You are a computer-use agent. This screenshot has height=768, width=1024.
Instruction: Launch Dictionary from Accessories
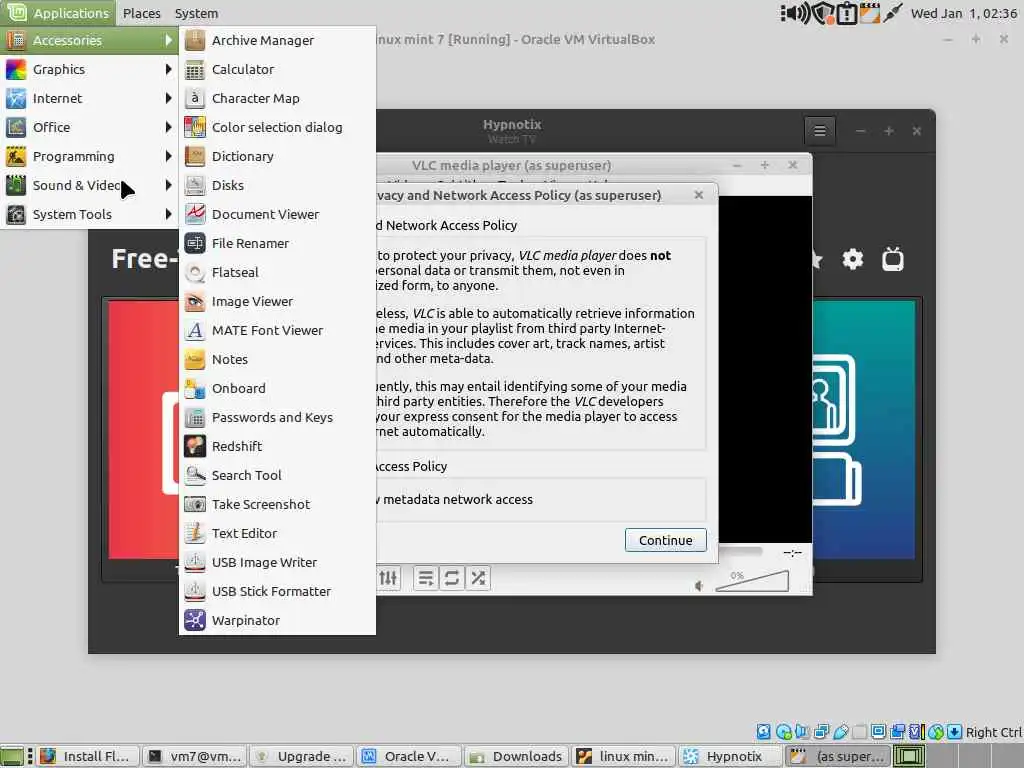[277, 157]
